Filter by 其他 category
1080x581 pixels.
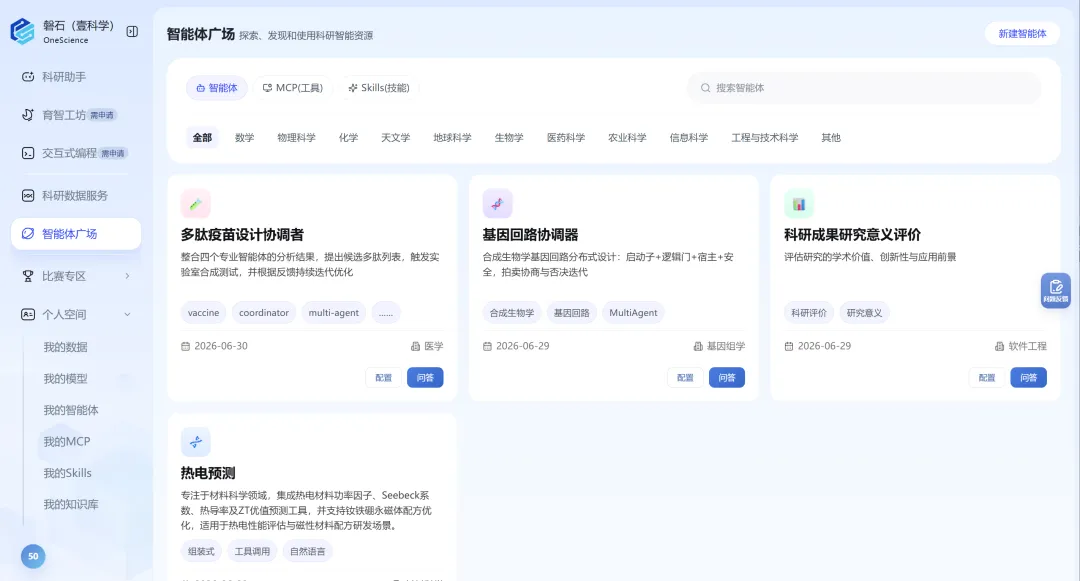(x=831, y=138)
